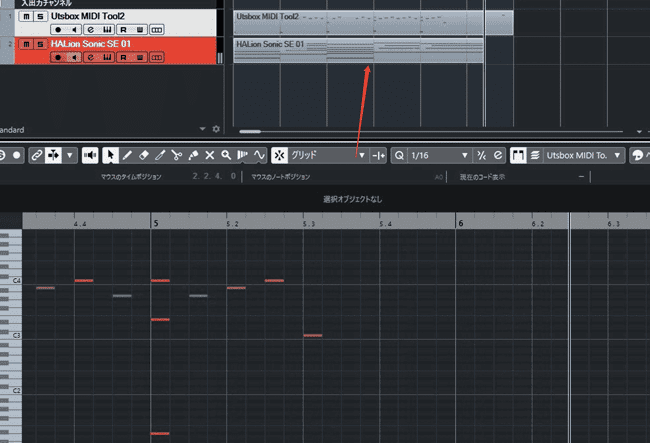Open auto-scroll settings dropdown arrow
The image size is (650, 443).
click(70, 155)
